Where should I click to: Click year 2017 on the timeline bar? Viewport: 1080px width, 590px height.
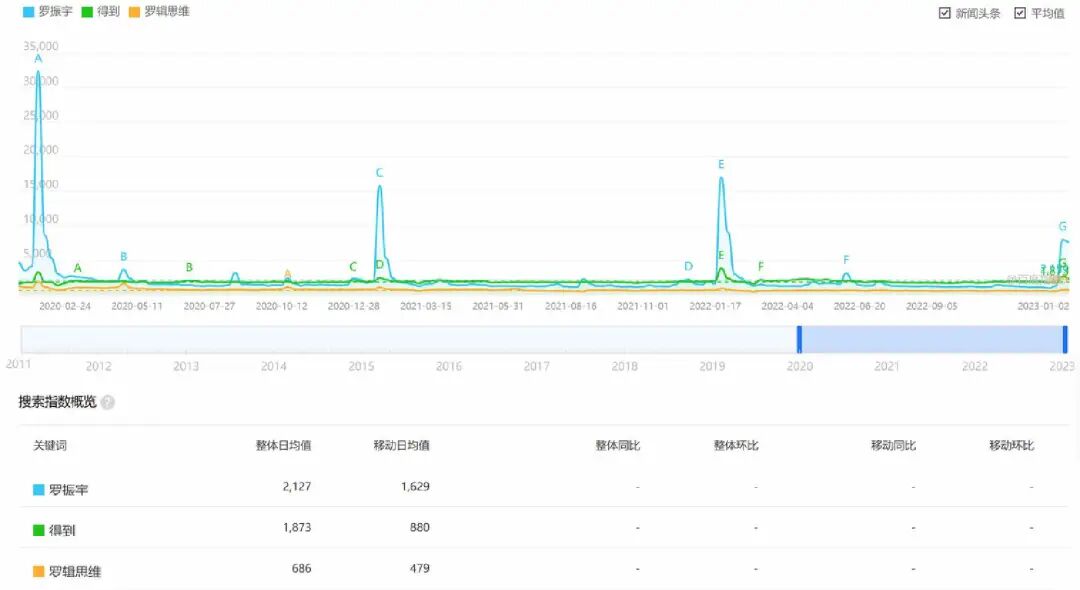(537, 366)
